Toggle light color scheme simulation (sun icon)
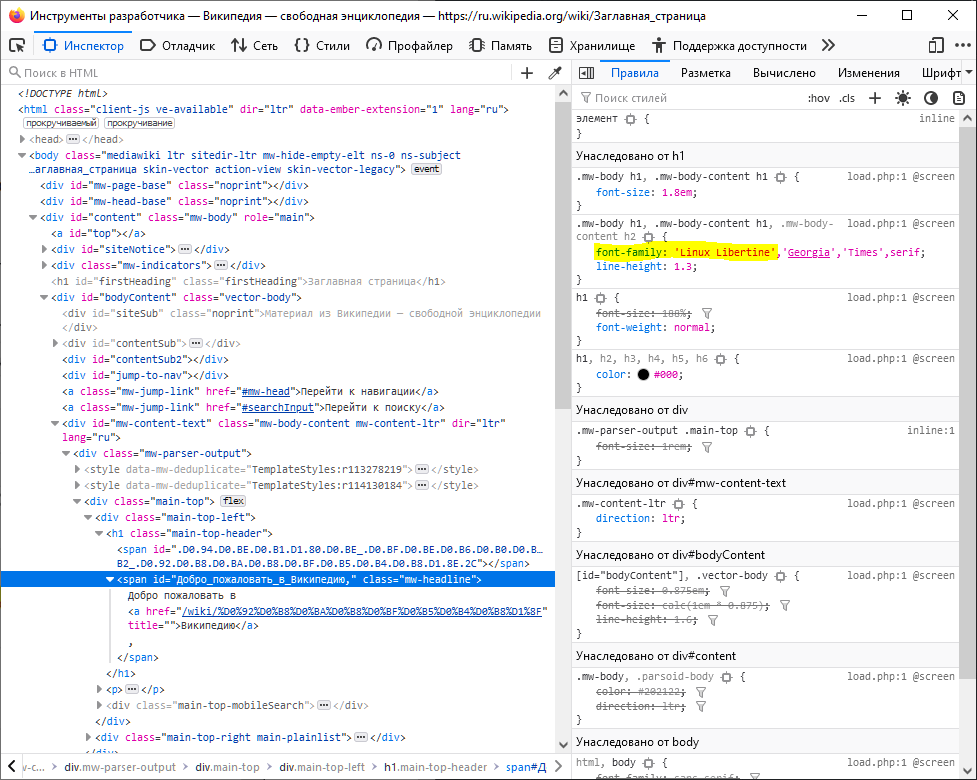The width and height of the screenshot is (977, 780). 903,98
